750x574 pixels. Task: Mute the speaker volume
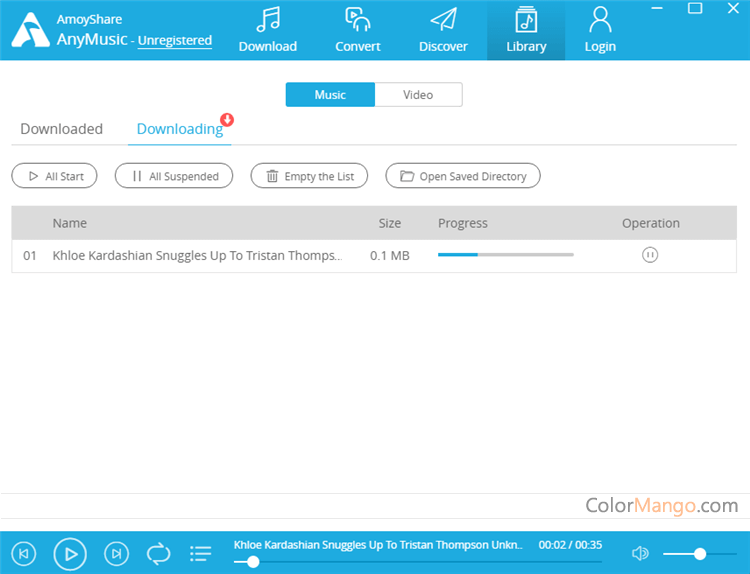click(640, 553)
